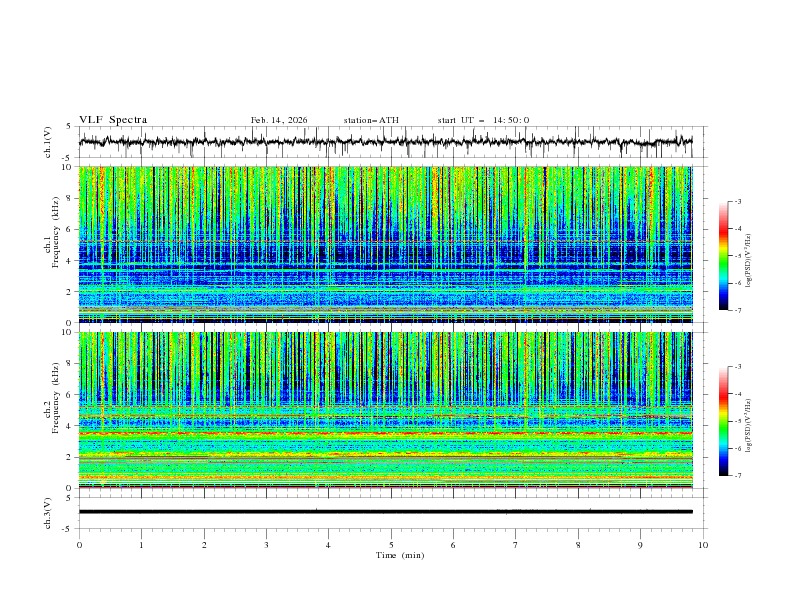Click the 'start UT = 14:50:0' label
Screen dimensions: 792x612
pos(483,120)
